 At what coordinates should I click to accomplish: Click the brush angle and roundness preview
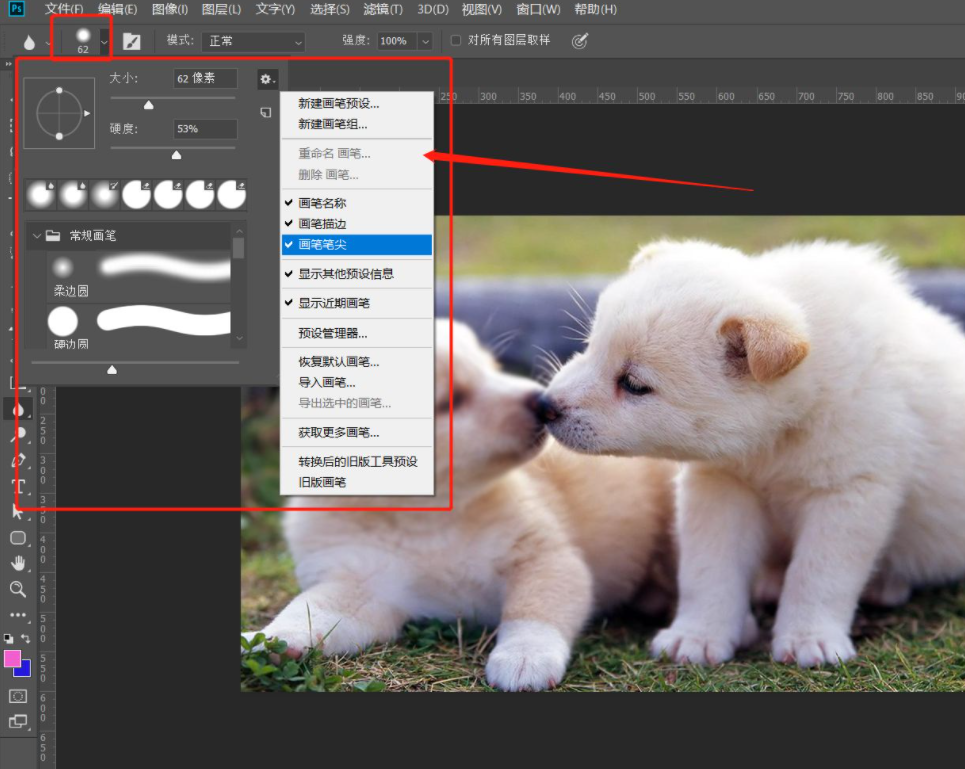click(59, 113)
